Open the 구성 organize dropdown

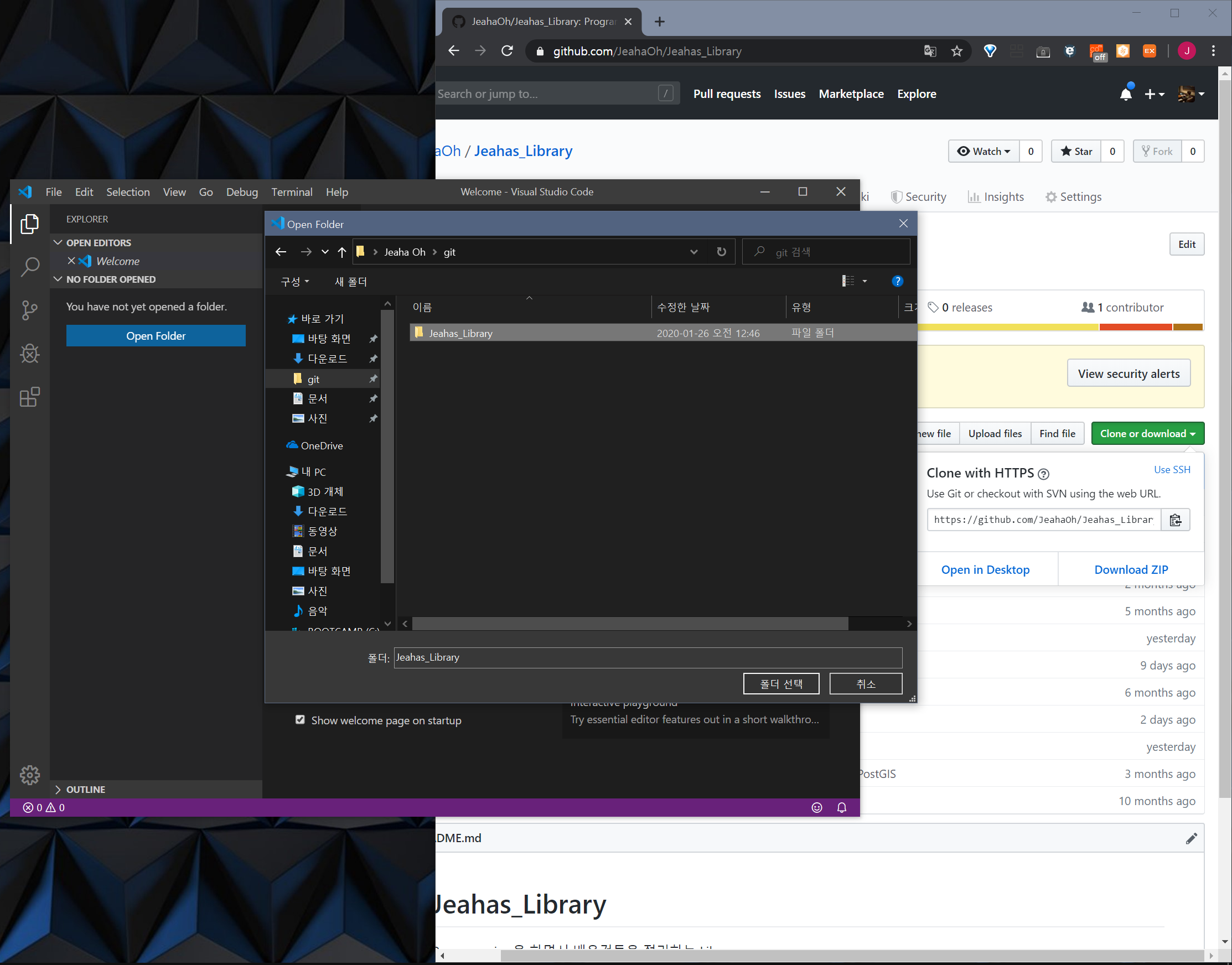tap(294, 281)
